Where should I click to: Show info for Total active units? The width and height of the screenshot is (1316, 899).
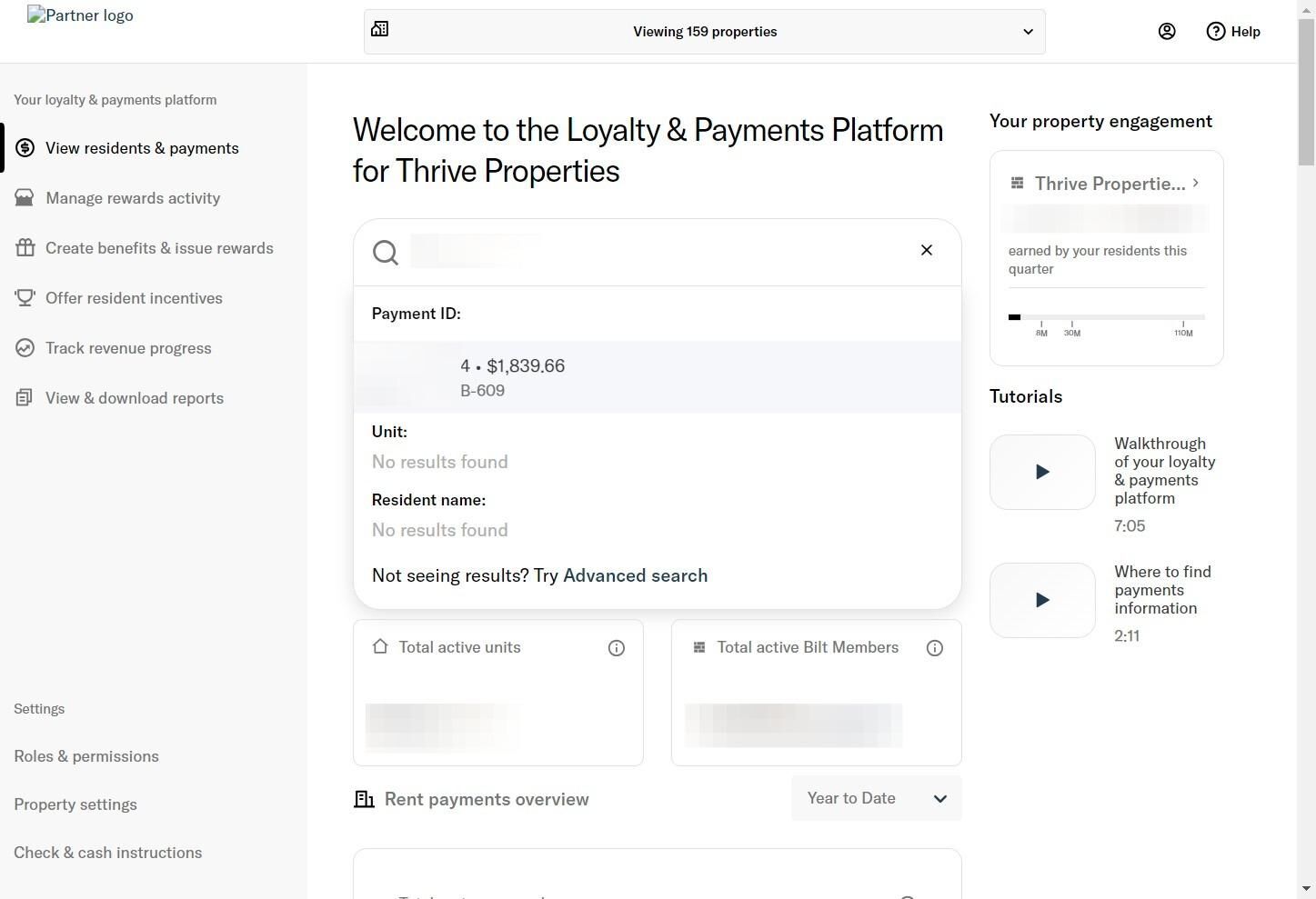point(617,648)
